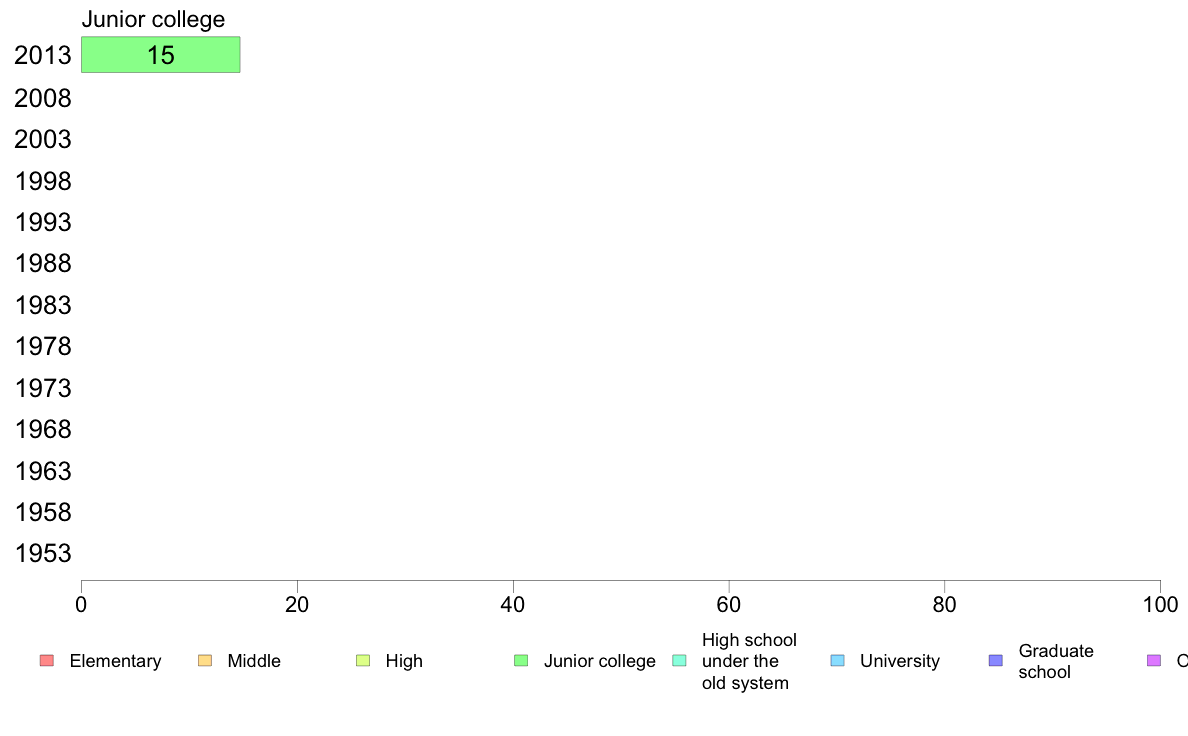Image resolution: width=1188 pixels, height=736 pixels.
Task: Click the 40 tick on the x-axis
Action: click(513, 604)
